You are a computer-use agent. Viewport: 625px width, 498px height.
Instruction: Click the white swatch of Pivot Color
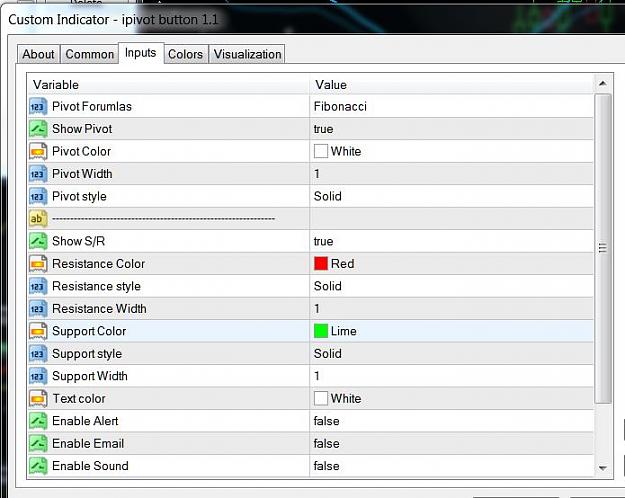(321, 152)
